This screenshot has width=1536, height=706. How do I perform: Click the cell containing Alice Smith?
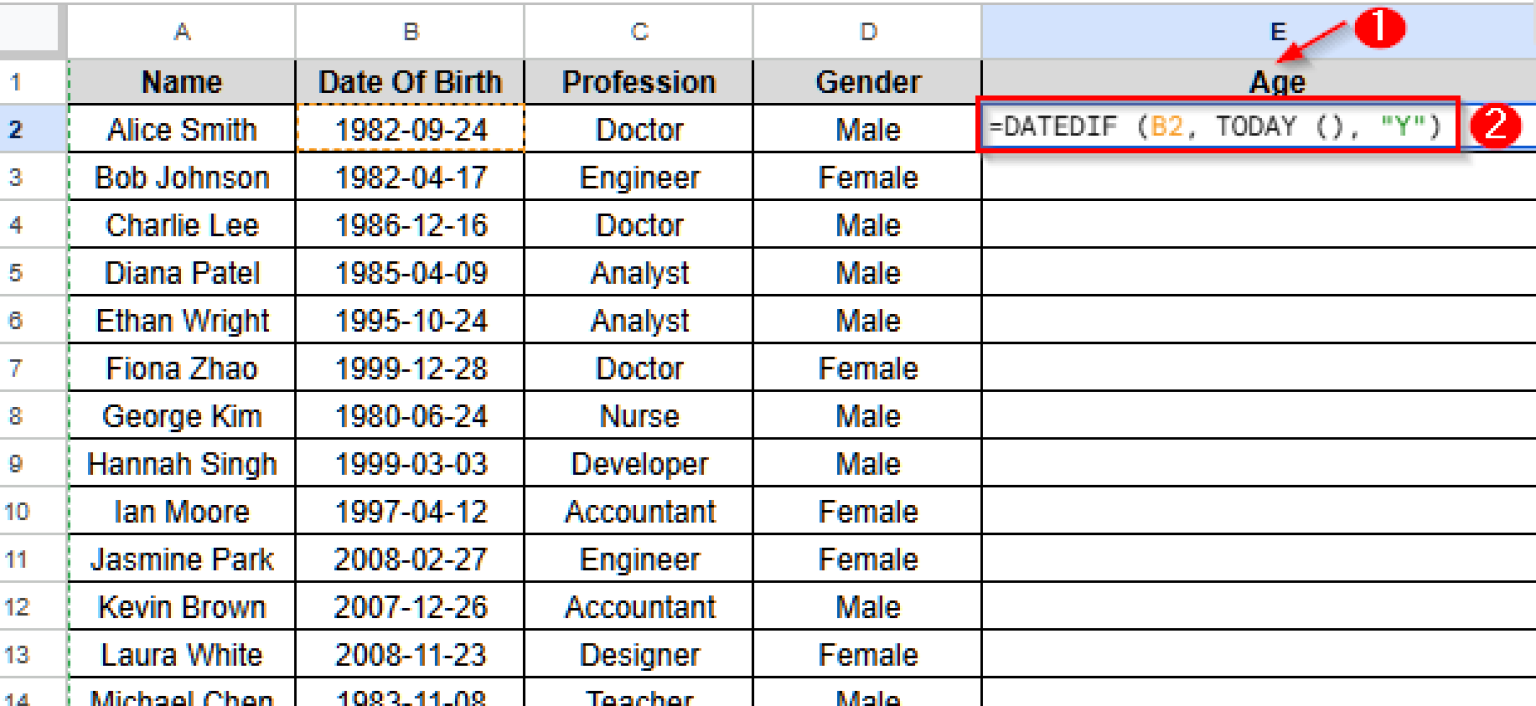click(181, 129)
